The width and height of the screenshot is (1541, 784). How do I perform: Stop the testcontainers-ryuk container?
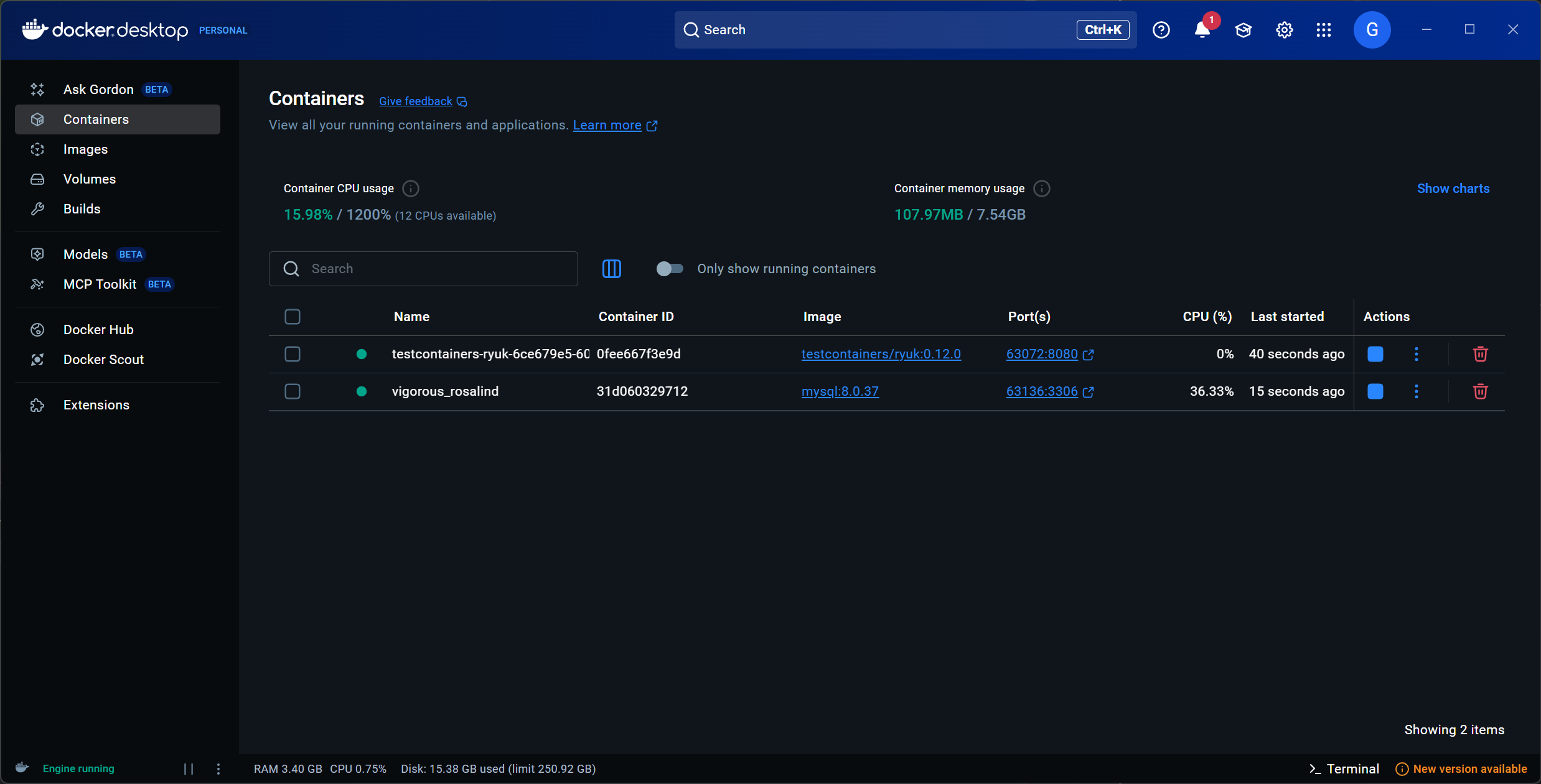pos(1375,354)
